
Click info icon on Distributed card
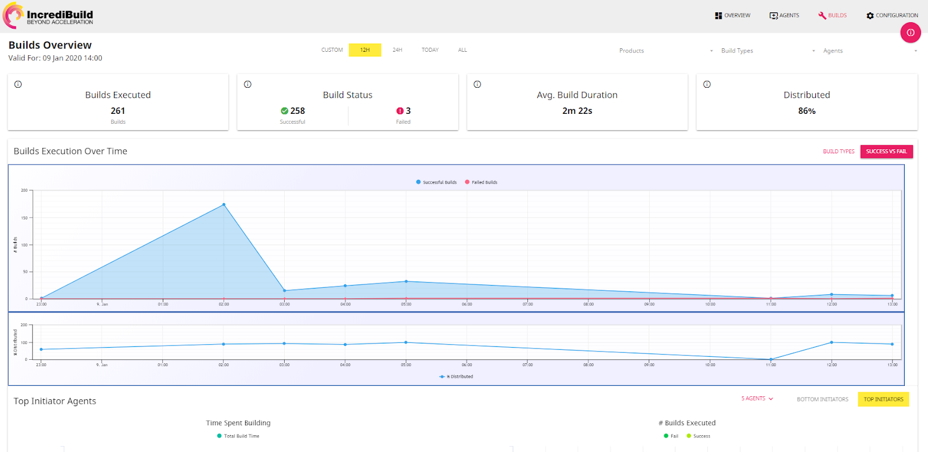click(707, 84)
